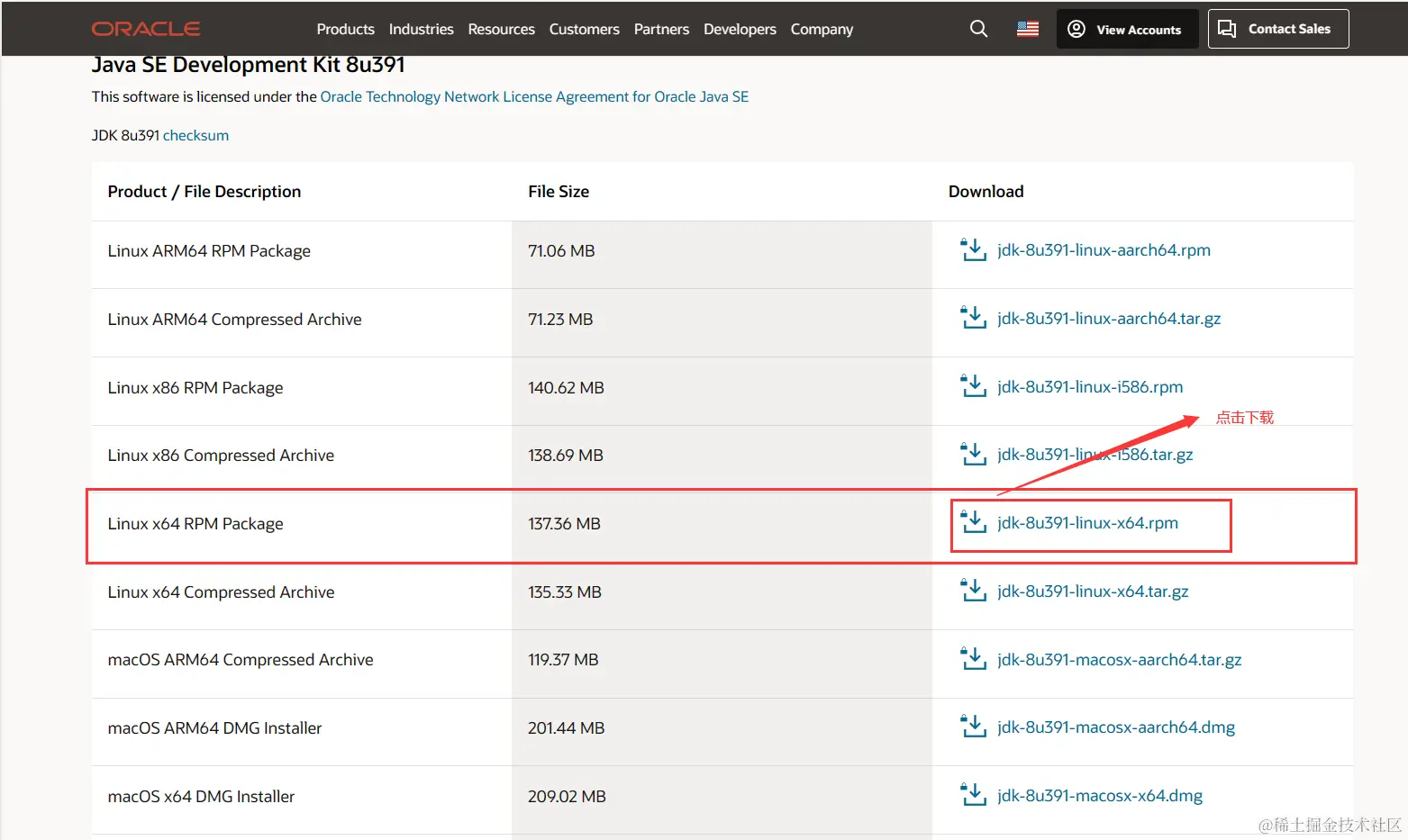Click the Oracle logo
This screenshot has height=840, width=1408.
tap(146, 29)
